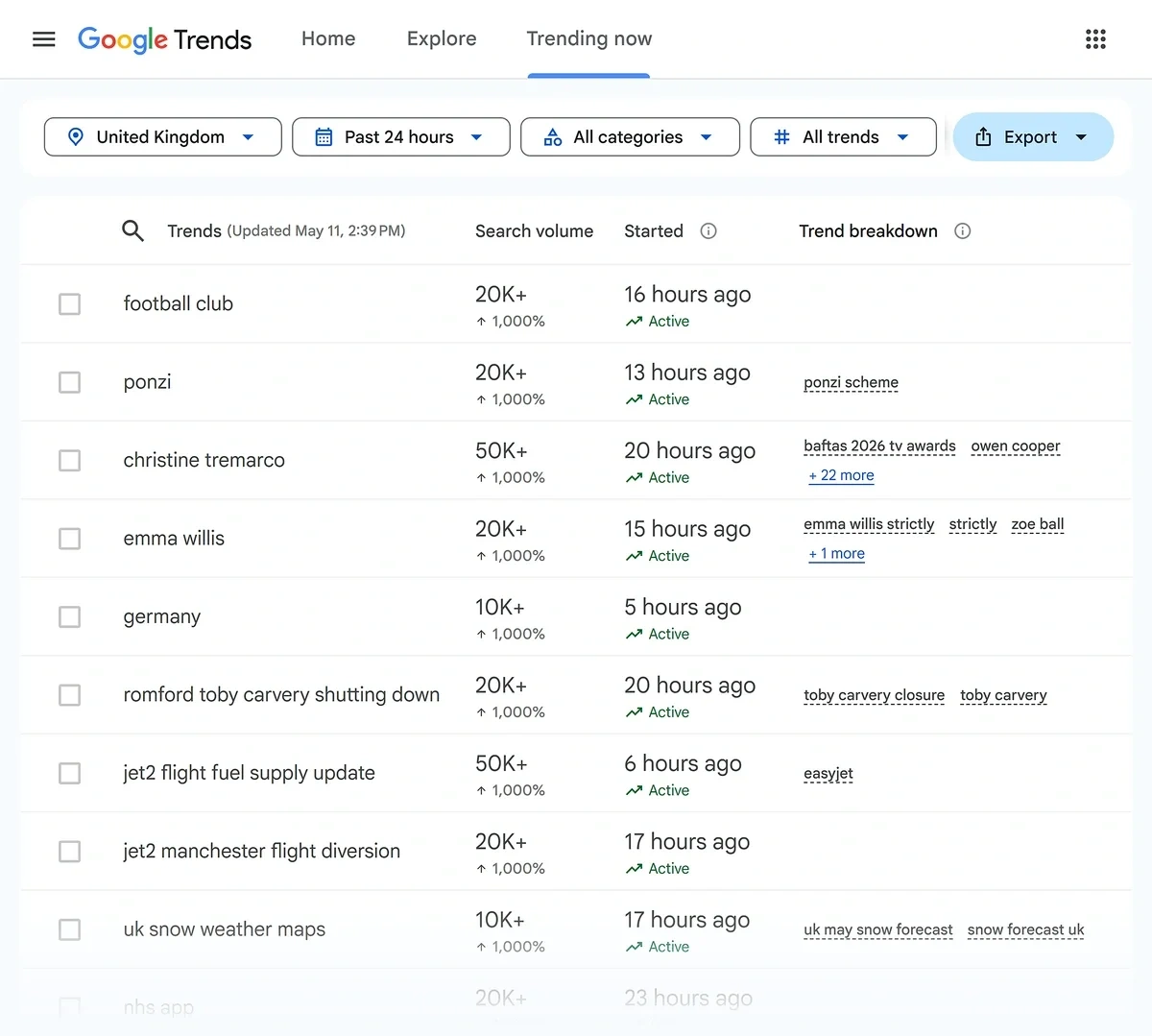Click the emma willis strictly term

point(869,524)
